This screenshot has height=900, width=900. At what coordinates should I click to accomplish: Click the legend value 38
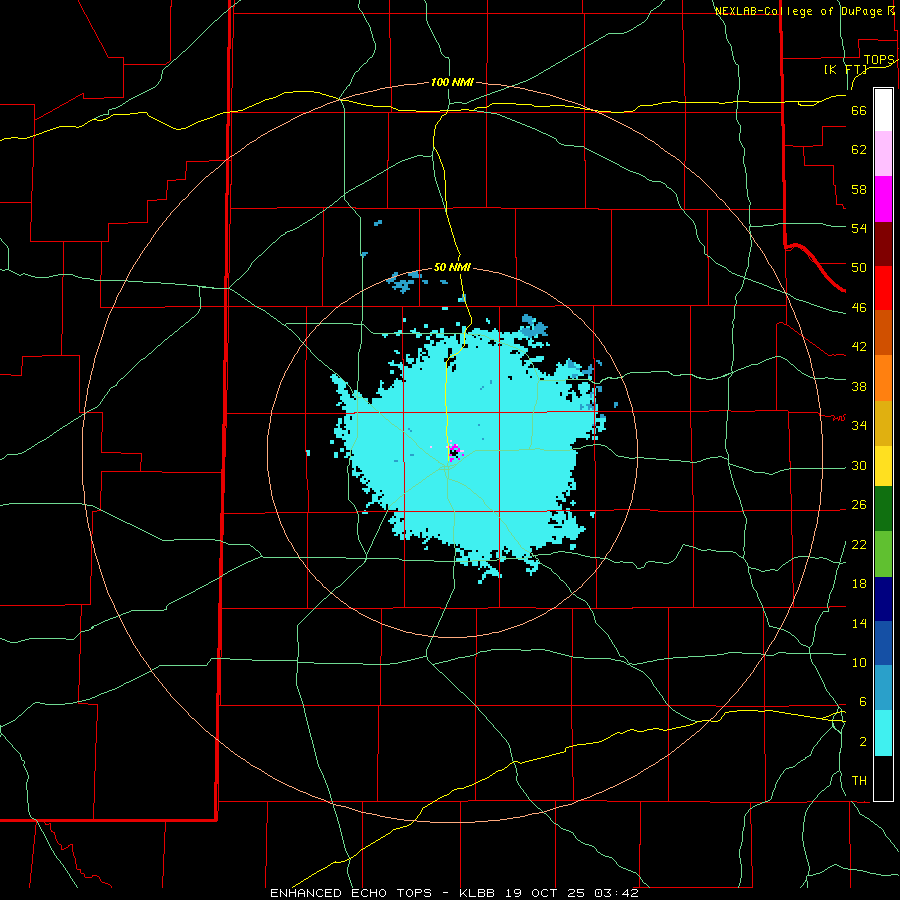pyautogui.click(x=859, y=386)
